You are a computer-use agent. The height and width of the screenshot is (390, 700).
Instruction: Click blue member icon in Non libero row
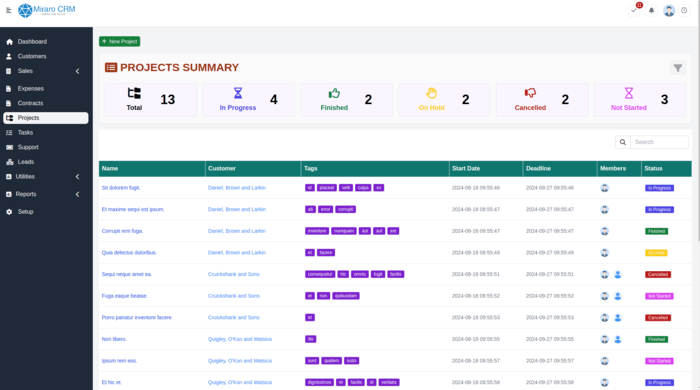pos(618,339)
